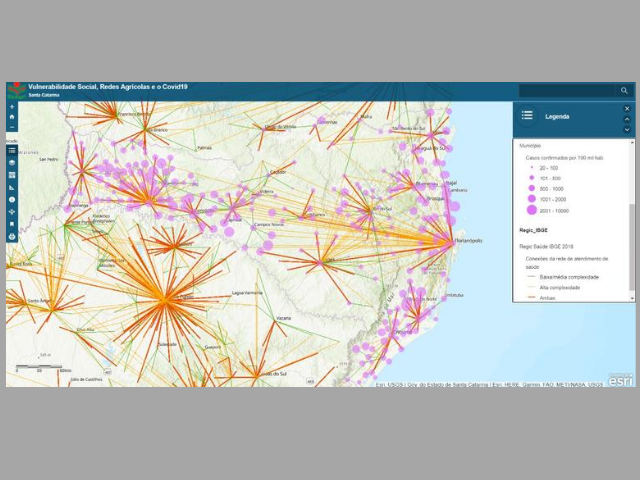Click the home default extent button

click(x=11, y=116)
